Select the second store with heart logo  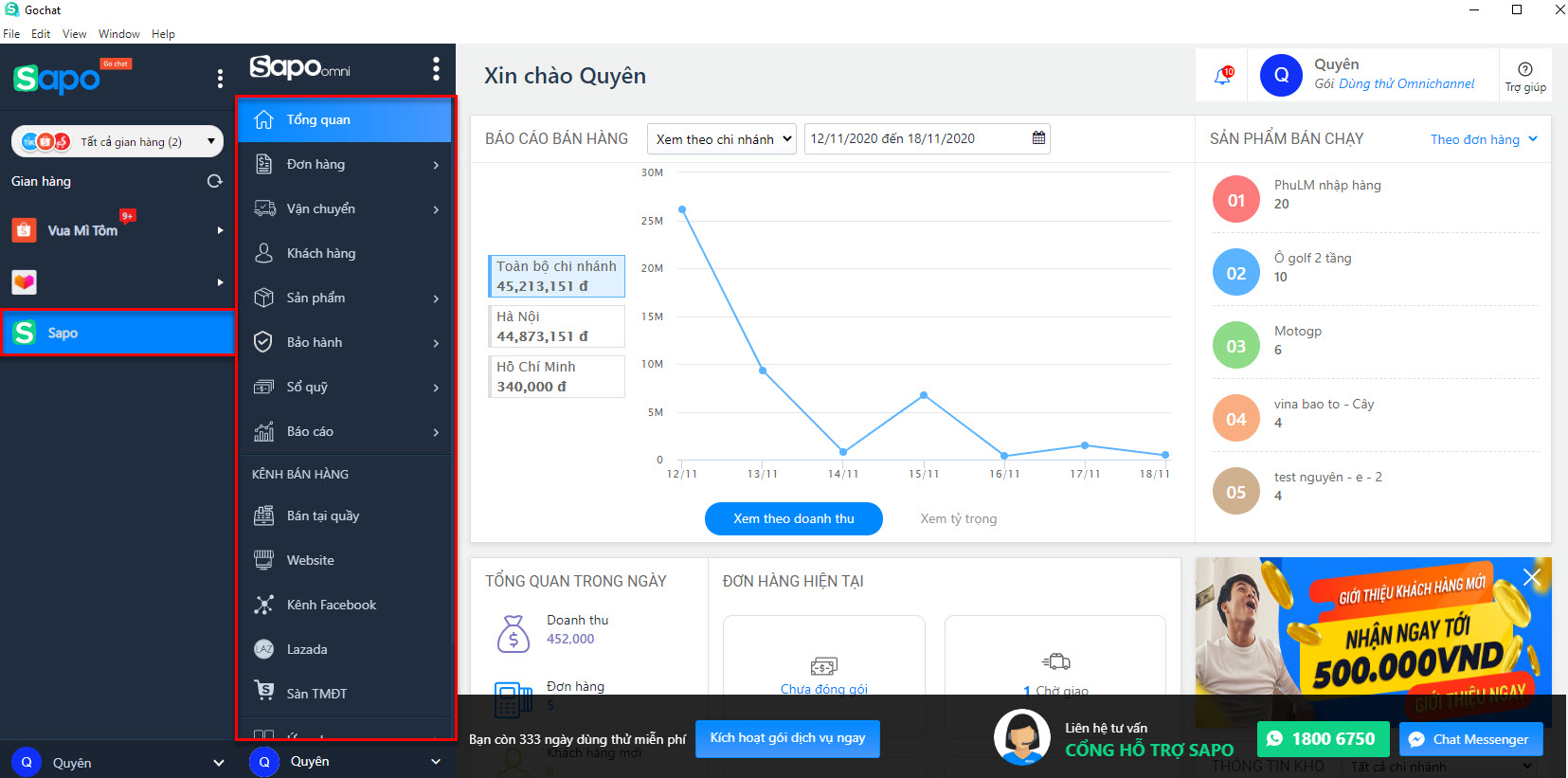(118, 281)
